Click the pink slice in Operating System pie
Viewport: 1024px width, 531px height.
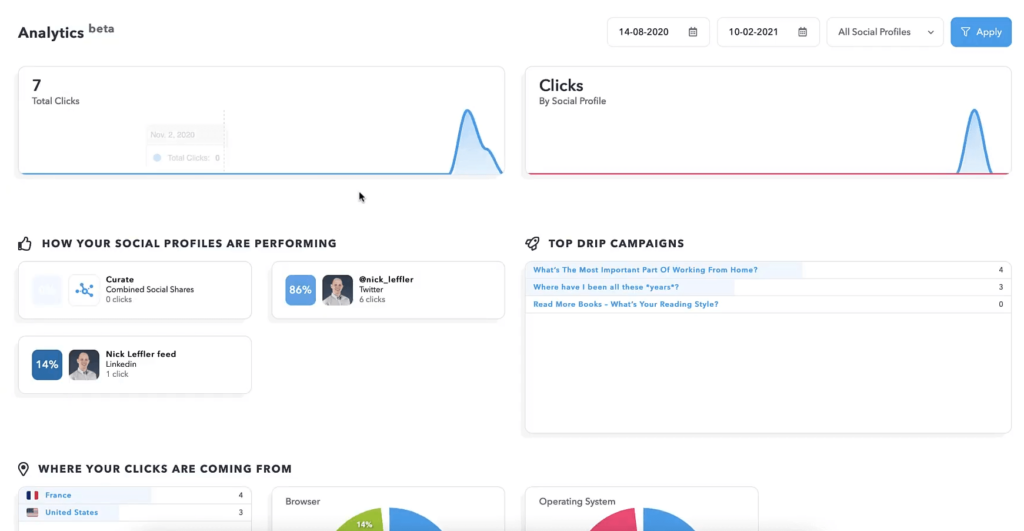pyautogui.click(x=615, y=521)
